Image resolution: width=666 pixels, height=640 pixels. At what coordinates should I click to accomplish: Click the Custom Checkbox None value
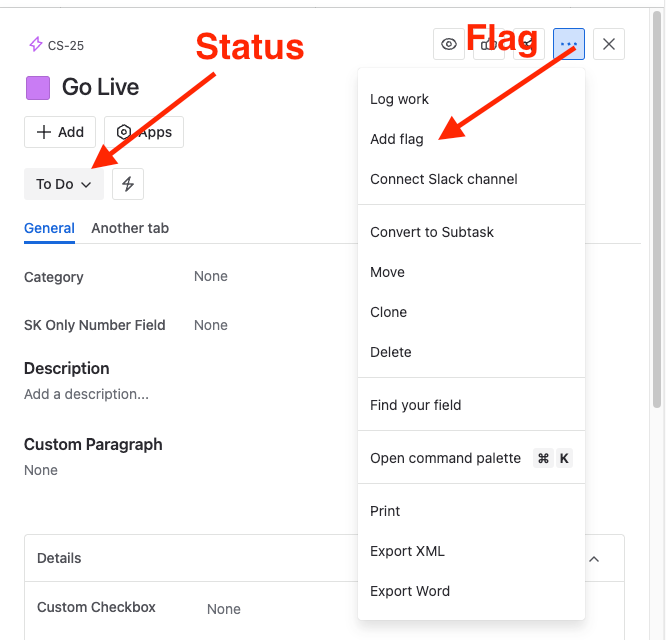223,609
